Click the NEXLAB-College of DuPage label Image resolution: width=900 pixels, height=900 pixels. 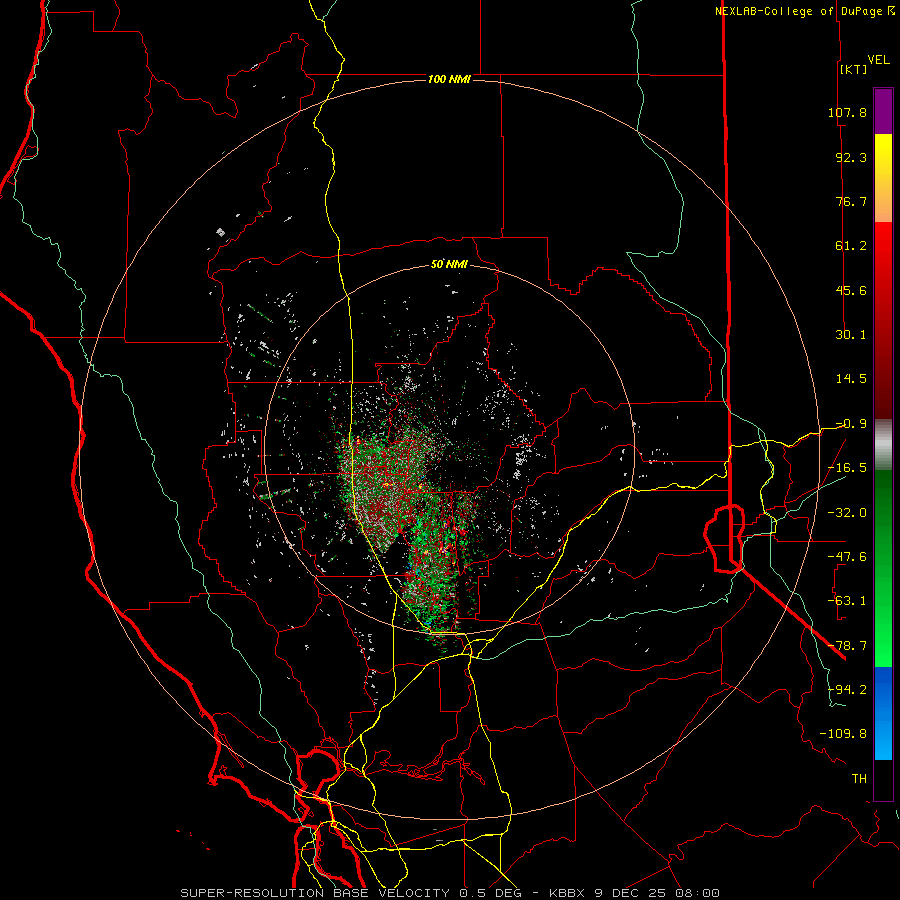pyautogui.click(x=804, y=11)
